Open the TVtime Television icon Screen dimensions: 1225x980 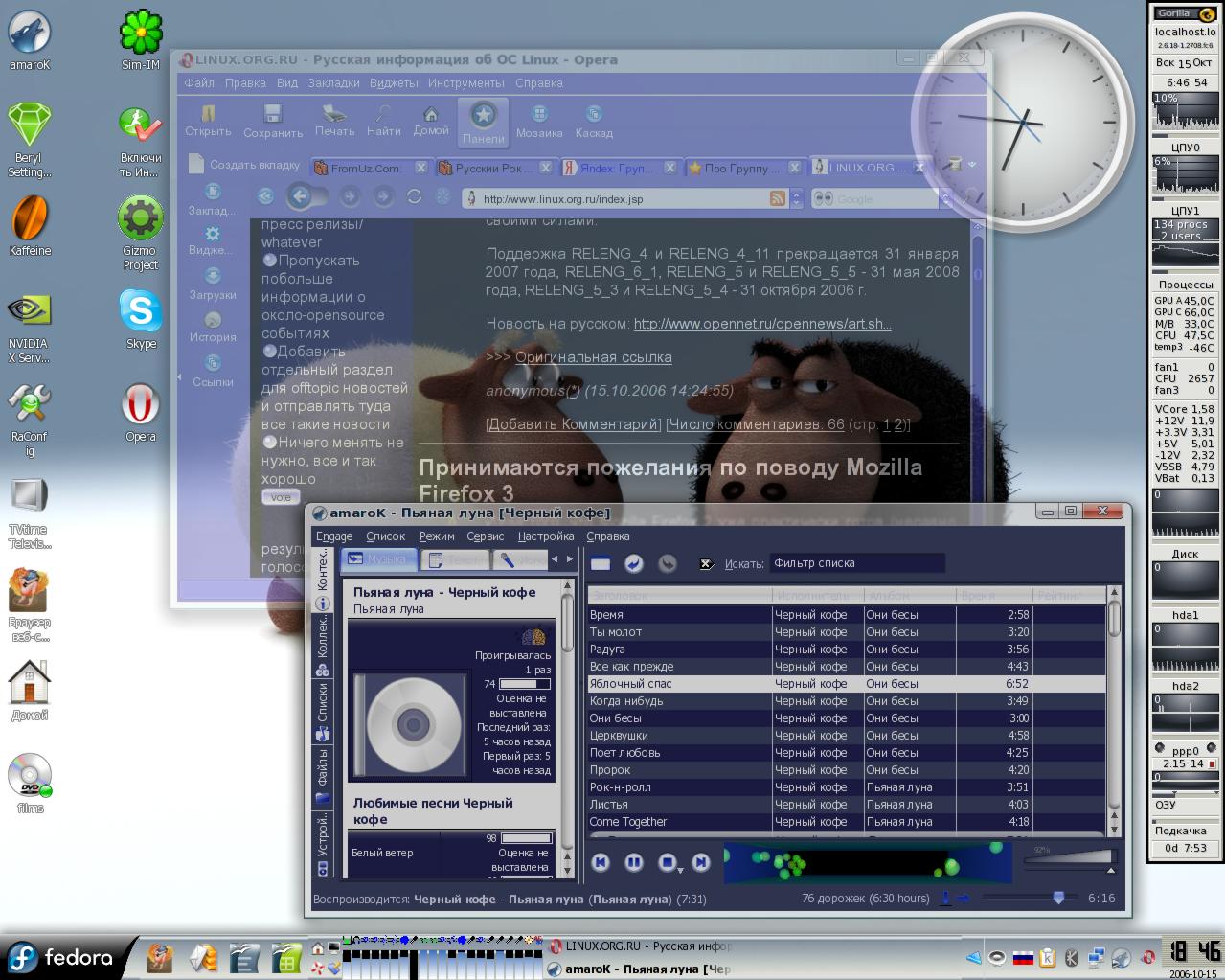pos(29,513)
